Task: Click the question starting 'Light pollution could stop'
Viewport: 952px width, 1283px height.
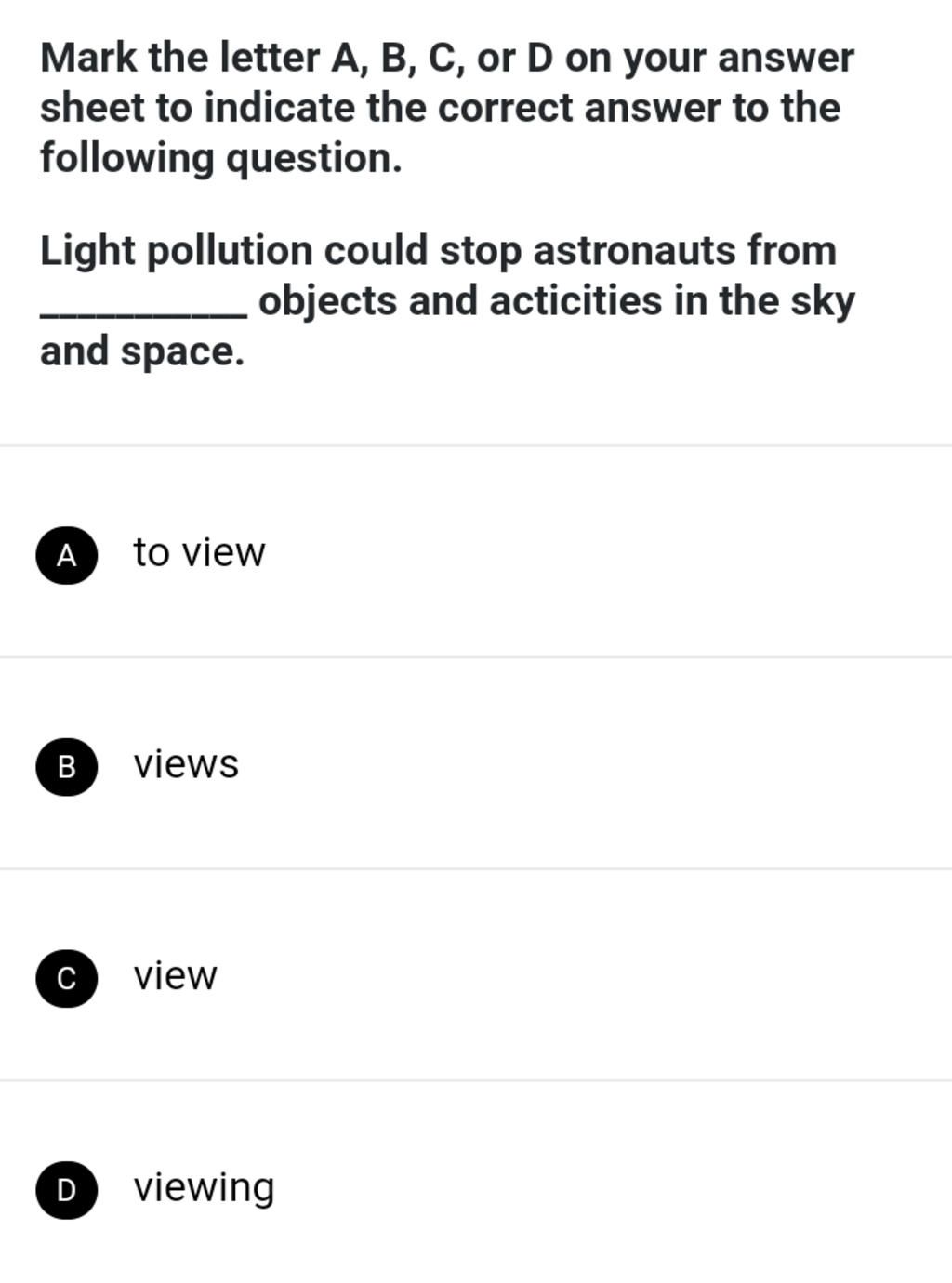Action: pos(448,300)
